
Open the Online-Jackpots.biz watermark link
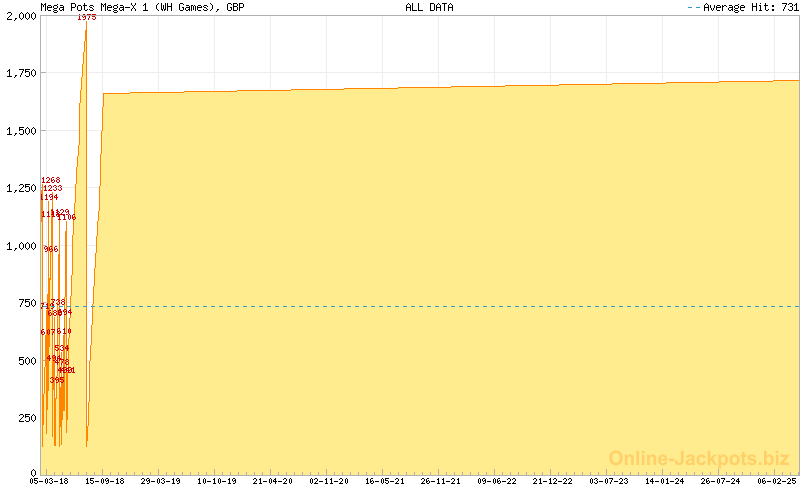click(x=699, y=458)
